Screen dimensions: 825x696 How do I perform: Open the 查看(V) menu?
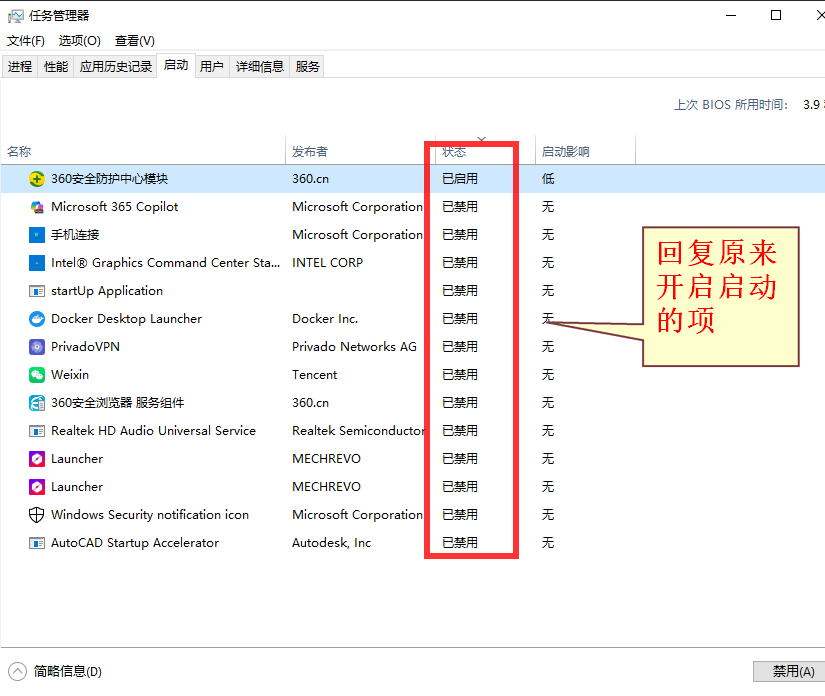pyautogui.click(x=135, y=41)
